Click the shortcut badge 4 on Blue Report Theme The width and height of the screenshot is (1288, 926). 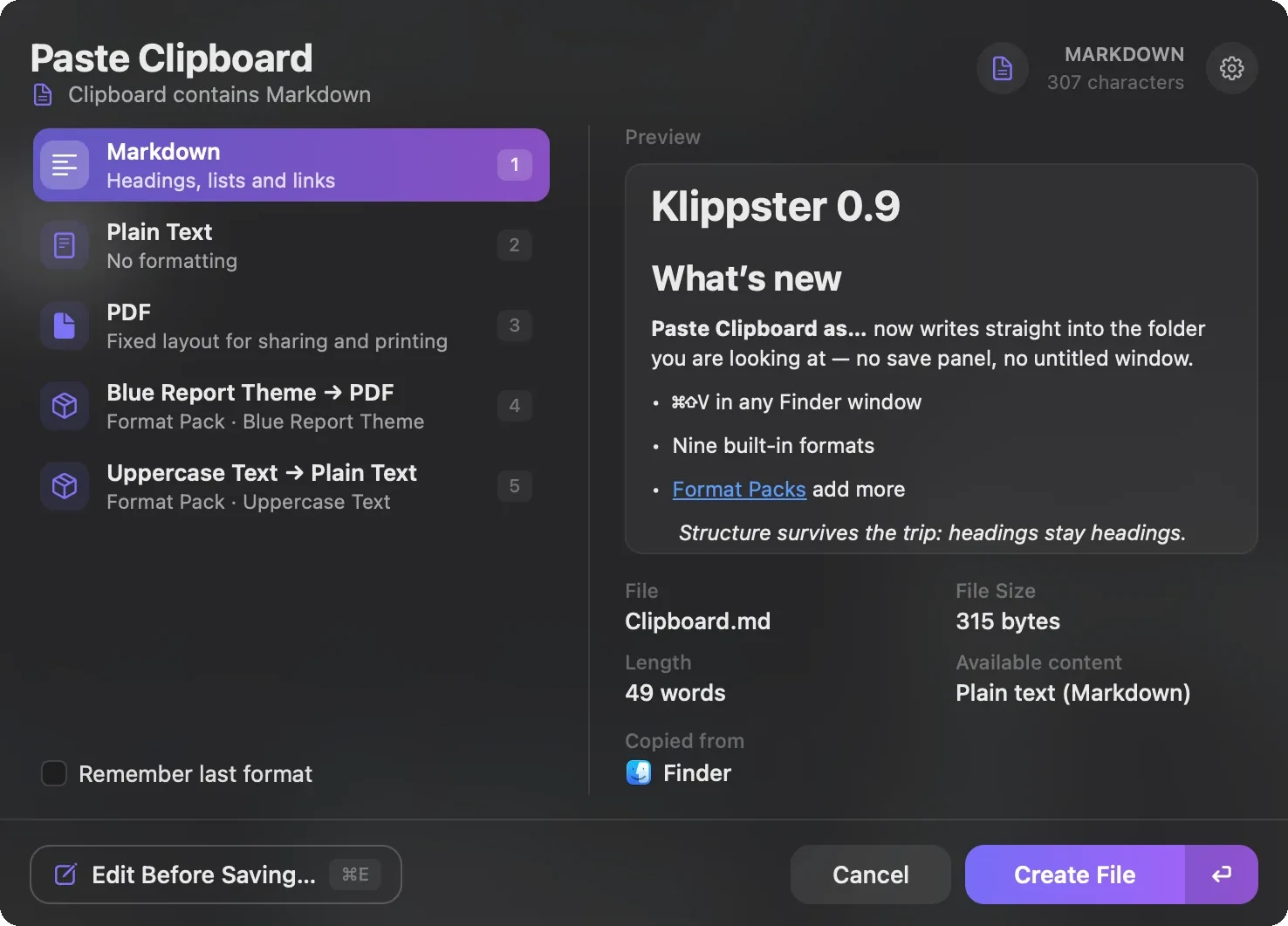515,406
